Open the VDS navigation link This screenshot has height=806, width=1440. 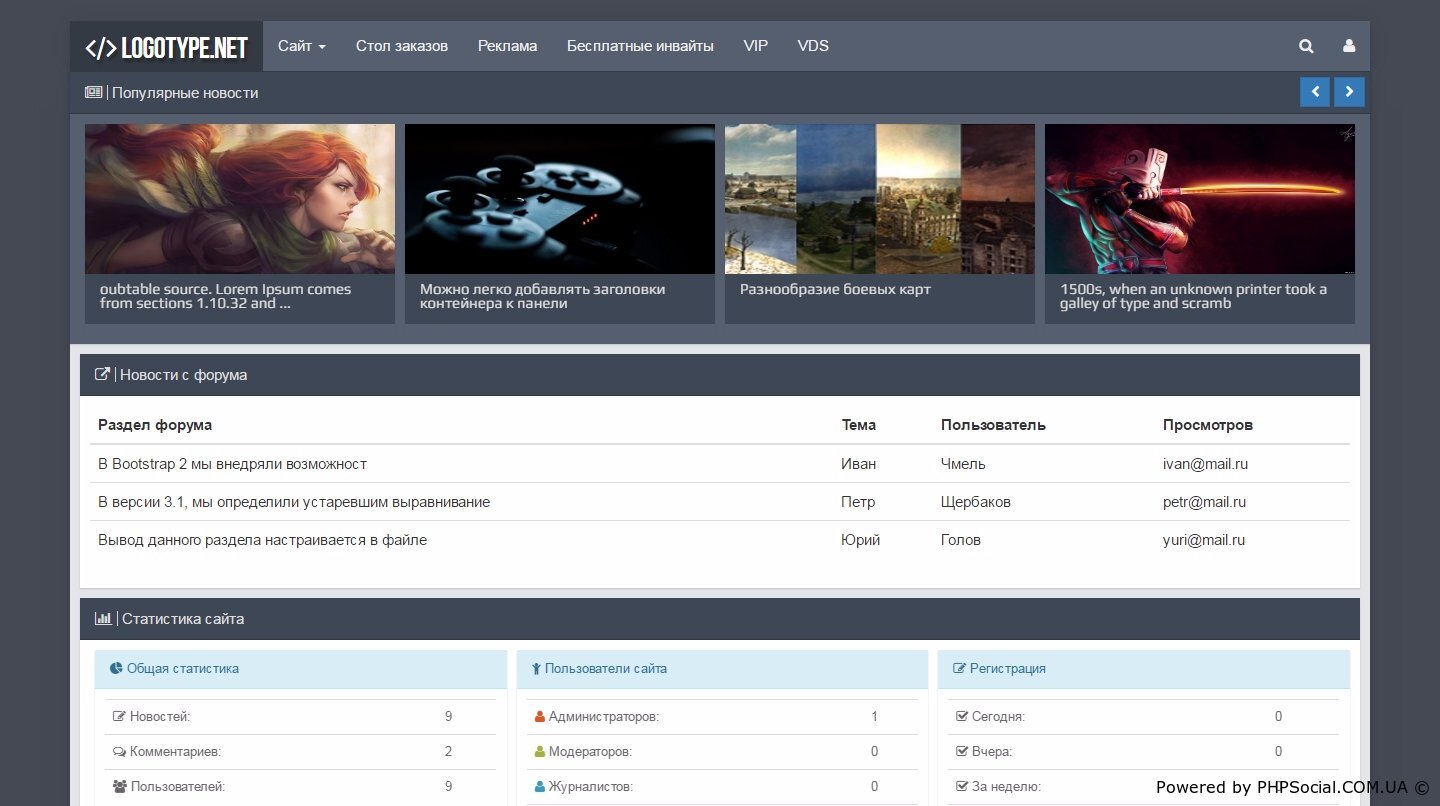point(813,46)
